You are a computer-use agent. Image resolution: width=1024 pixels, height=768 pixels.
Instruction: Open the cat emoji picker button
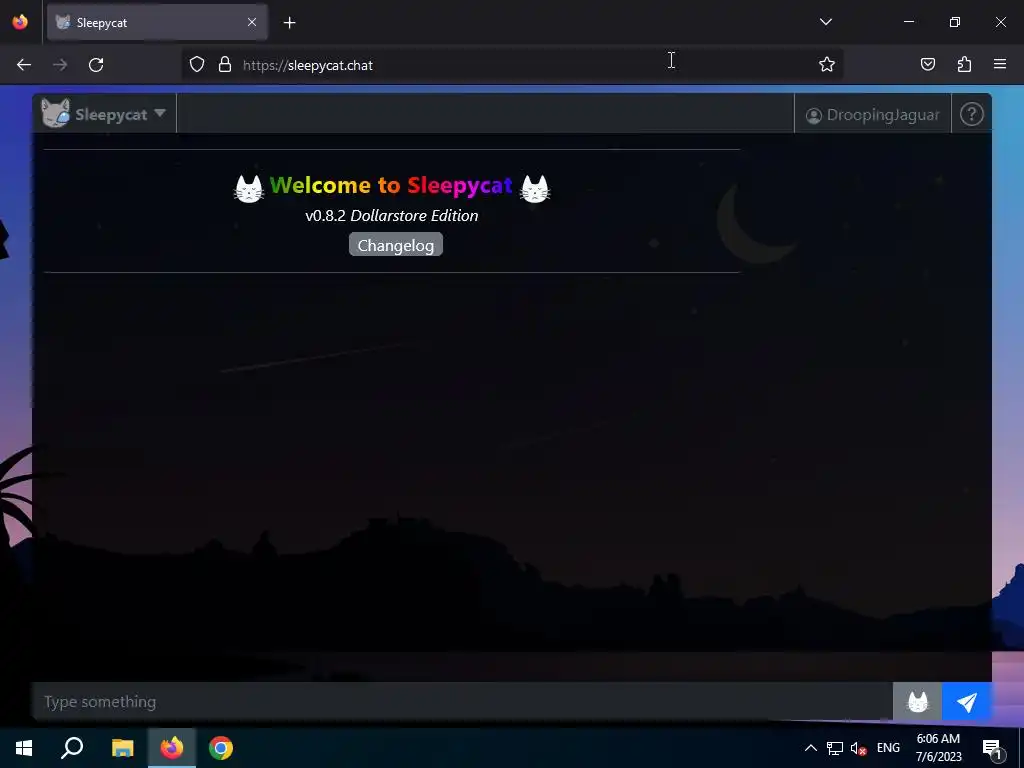point(918,702)
